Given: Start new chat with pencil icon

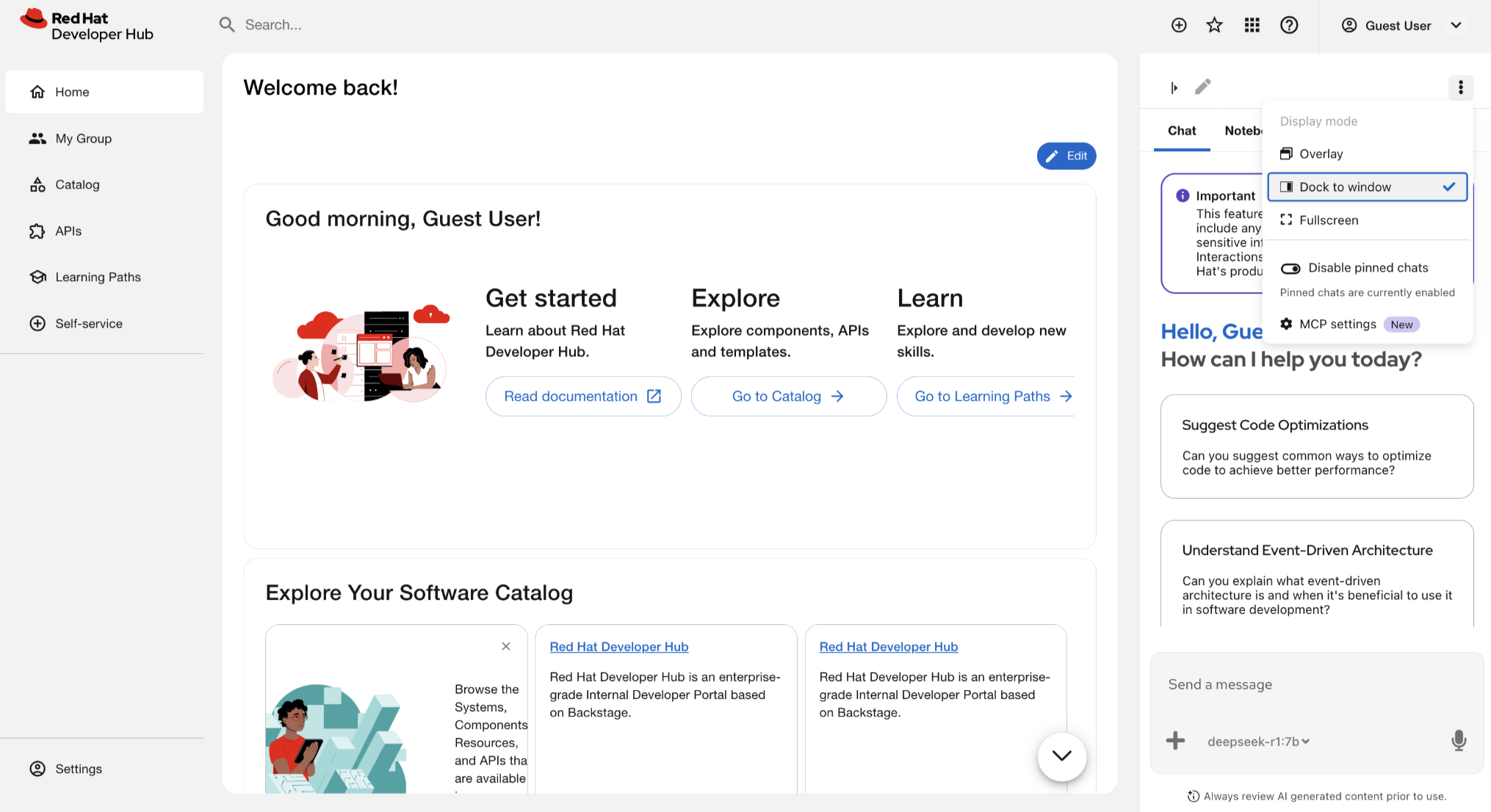Looking at the screenshot, I should pyautogui.click(x=1203, y=87).
